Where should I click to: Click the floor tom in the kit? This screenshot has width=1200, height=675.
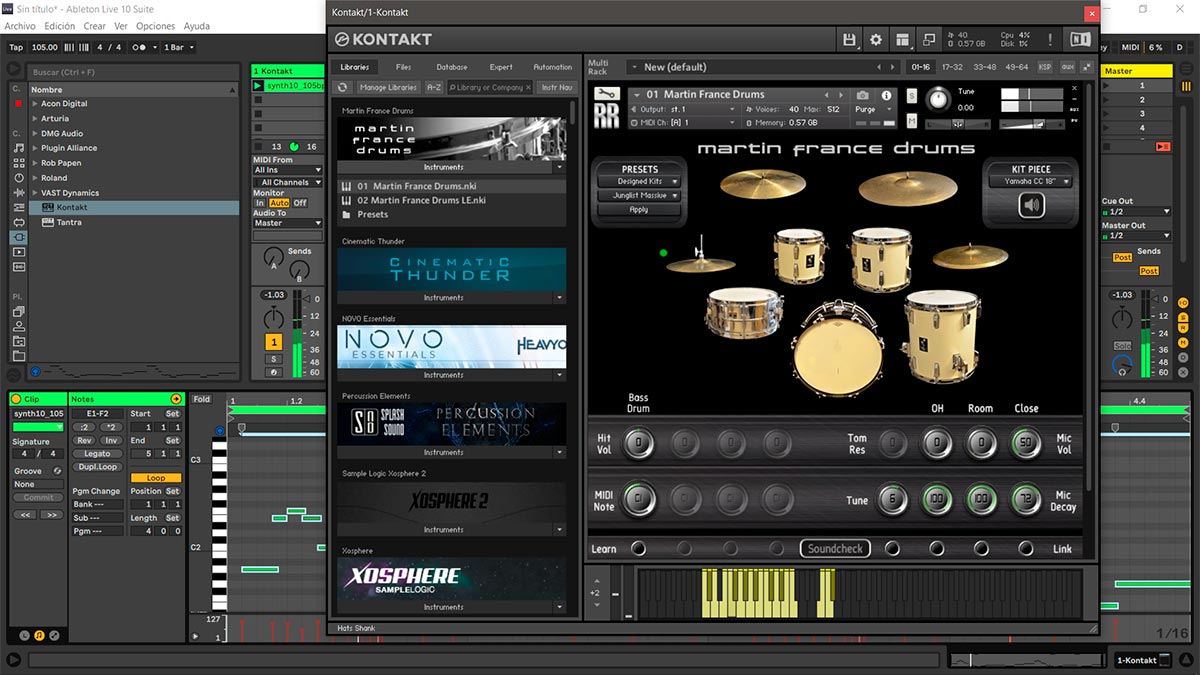[x=941, y=335]
